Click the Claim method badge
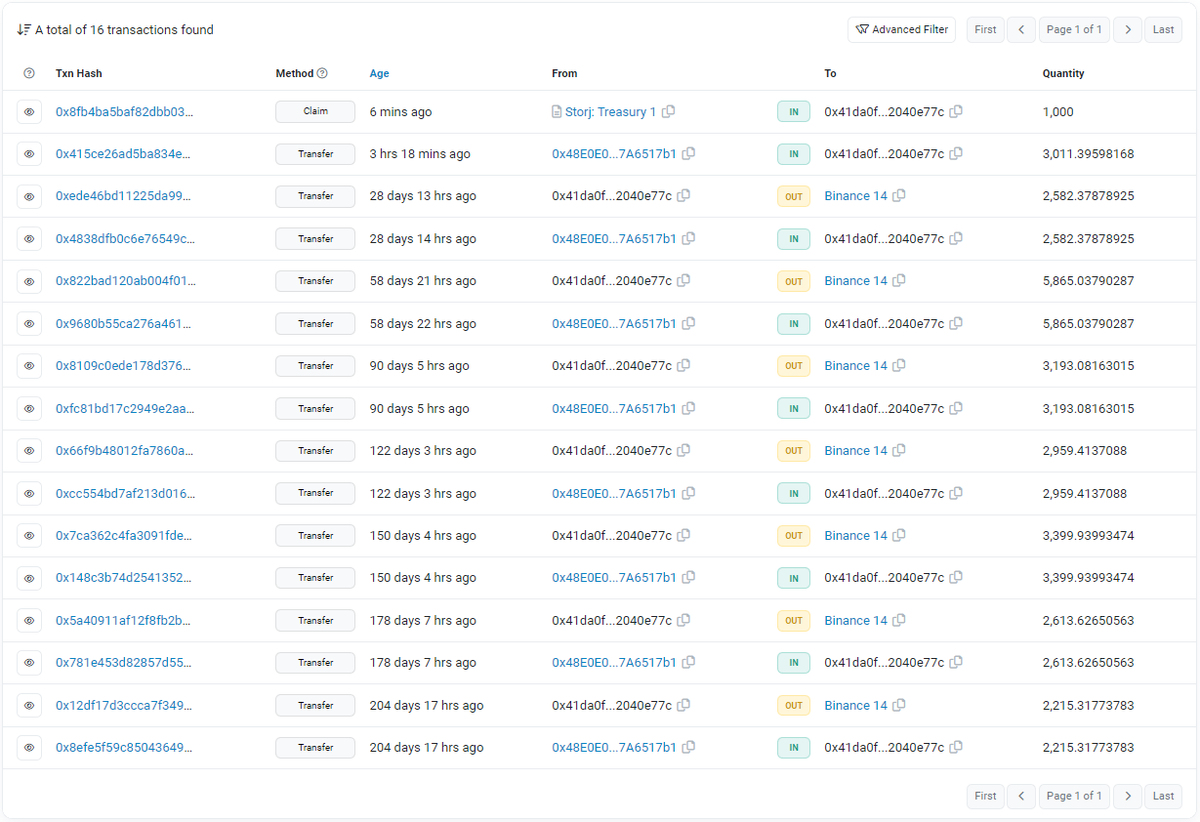Image resolution: width=1200 pixels, height=822 pixels. pyautogui.click(x=315, y=112)
